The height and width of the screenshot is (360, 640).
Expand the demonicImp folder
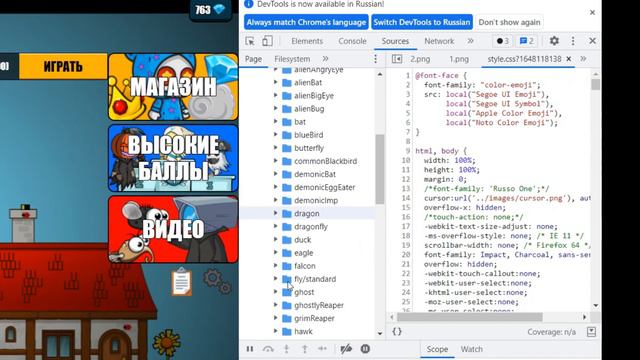pos(276,200)
